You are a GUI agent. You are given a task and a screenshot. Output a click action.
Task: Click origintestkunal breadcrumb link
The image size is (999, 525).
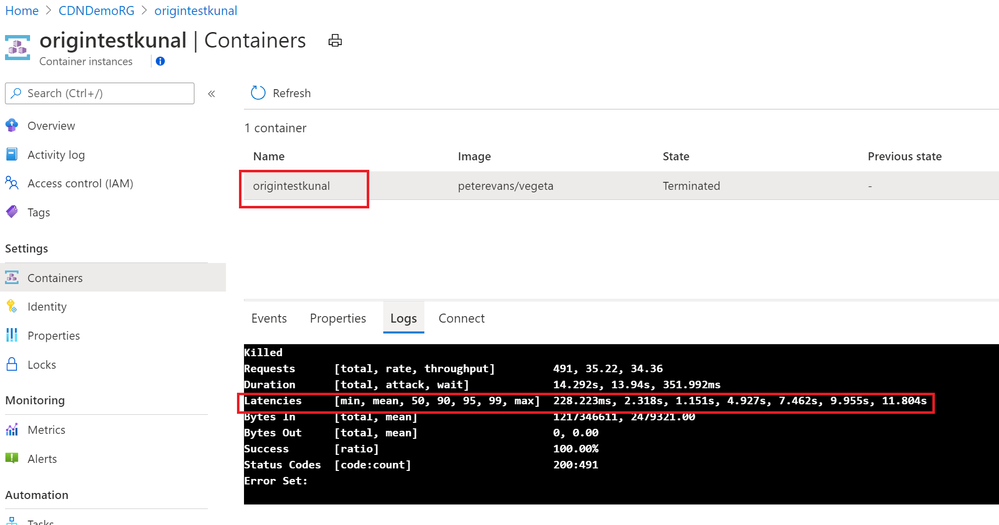tap(196, 11)
